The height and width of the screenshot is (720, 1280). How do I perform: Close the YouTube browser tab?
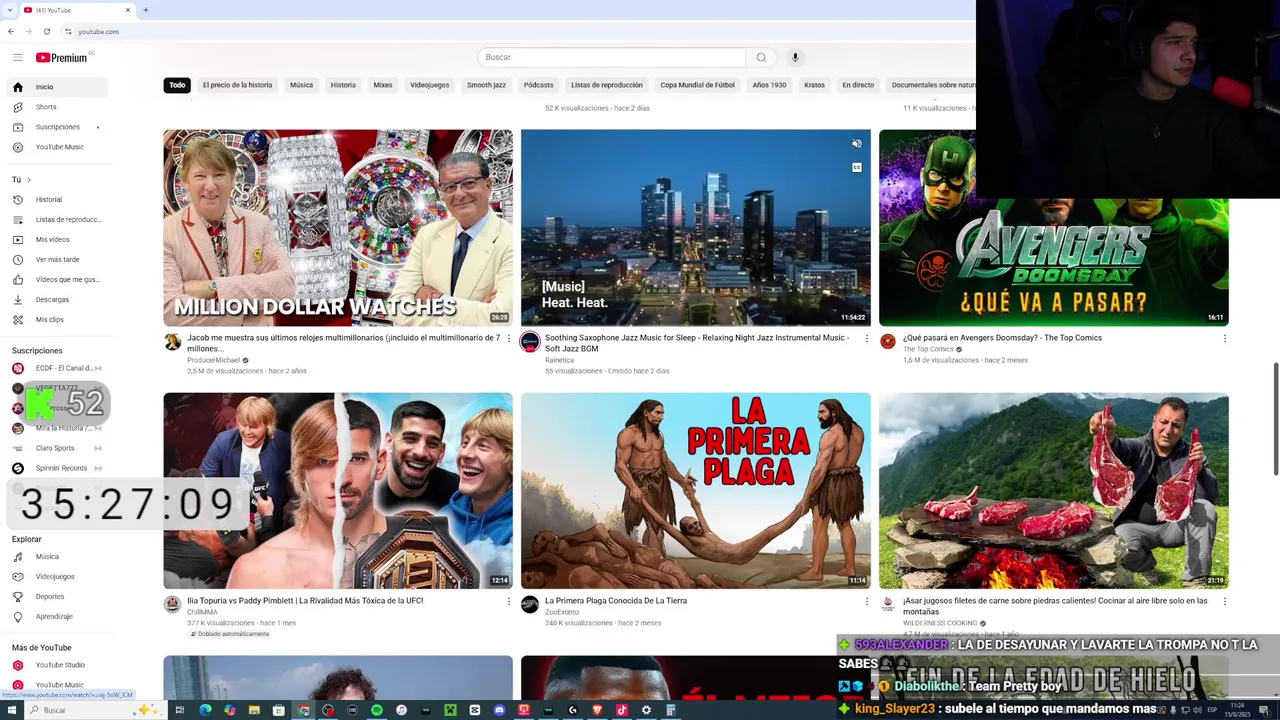pos(128,10)
